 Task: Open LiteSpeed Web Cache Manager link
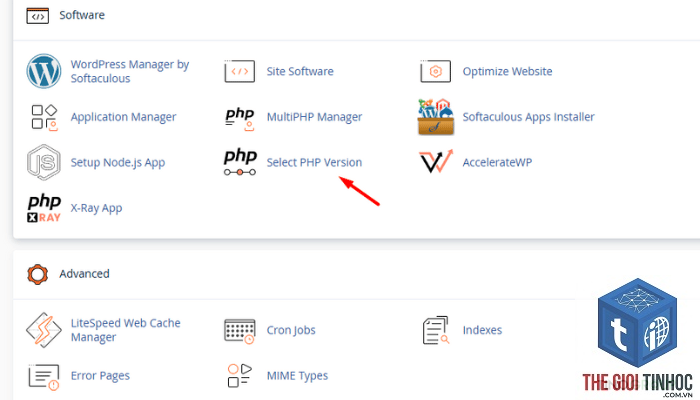pyautogui.click(x=125, y=330)
